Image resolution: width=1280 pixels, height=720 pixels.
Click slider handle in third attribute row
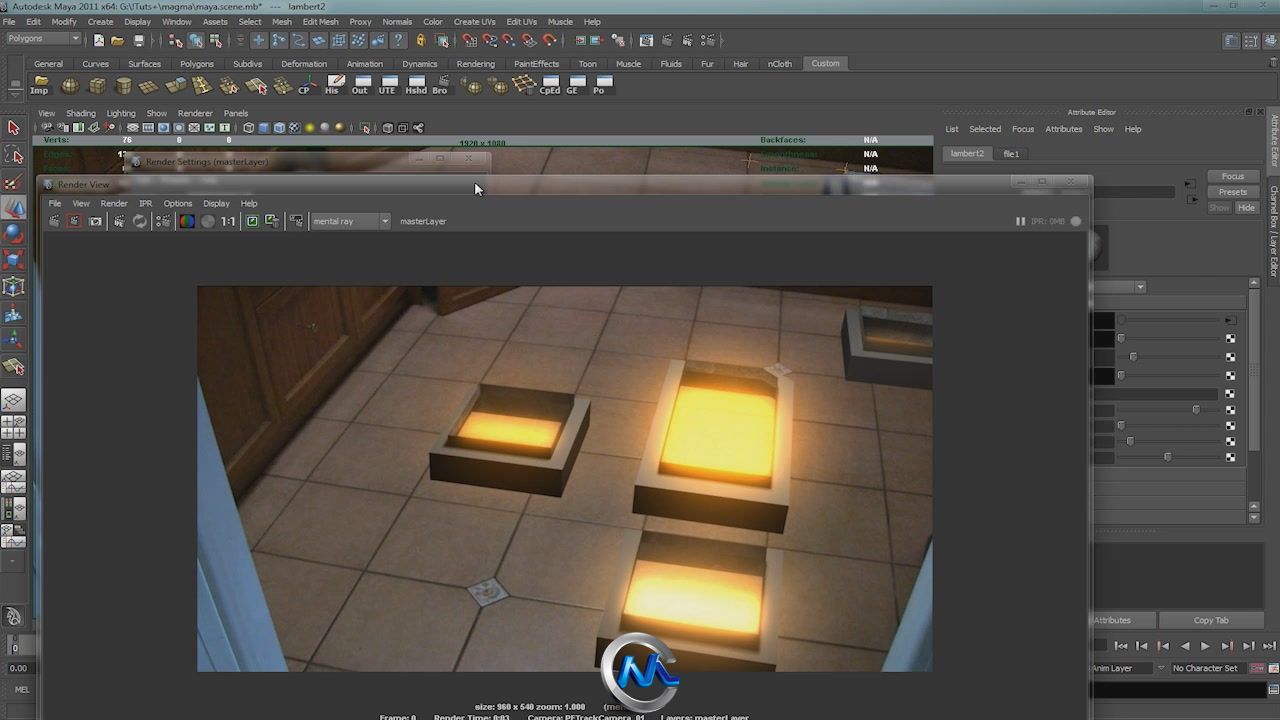[x=1133, y=357]
